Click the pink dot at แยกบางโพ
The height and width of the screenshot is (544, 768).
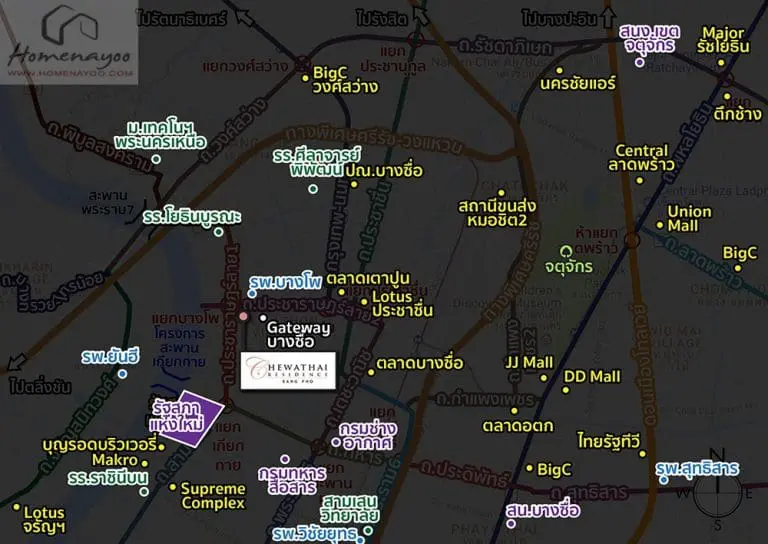coord(243,316)
